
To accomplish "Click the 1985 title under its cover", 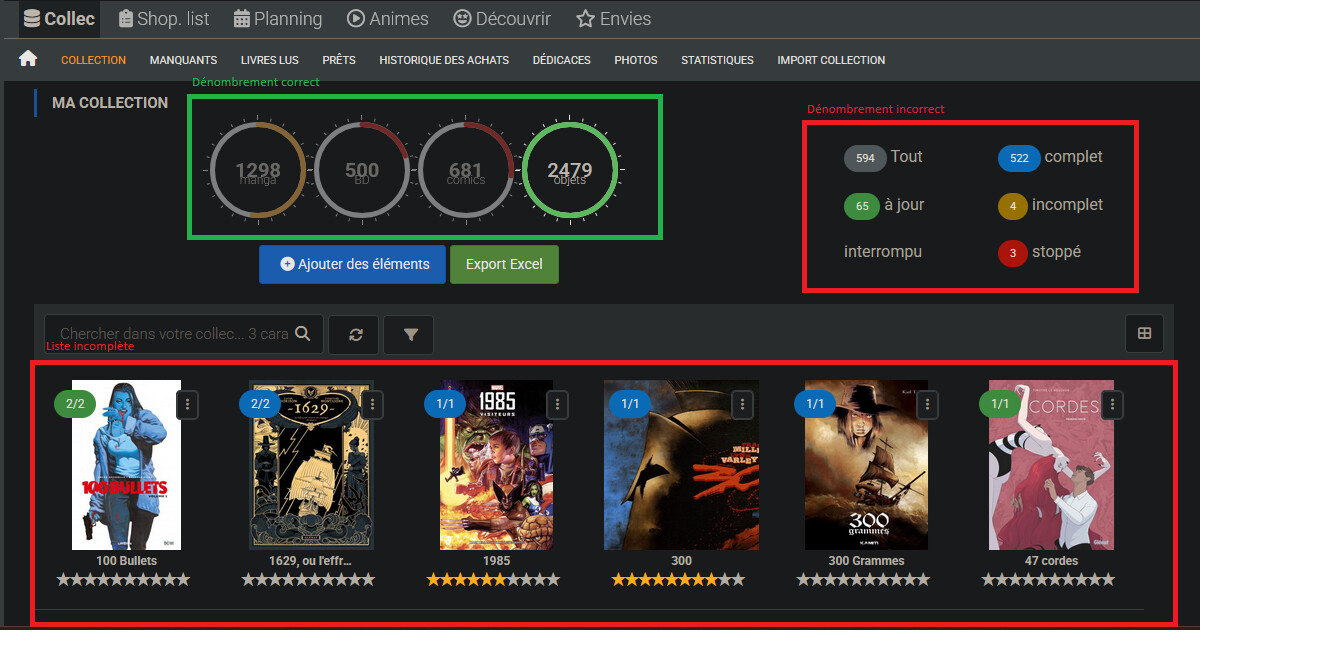I will pyautogui.click(x=496, y=561).
